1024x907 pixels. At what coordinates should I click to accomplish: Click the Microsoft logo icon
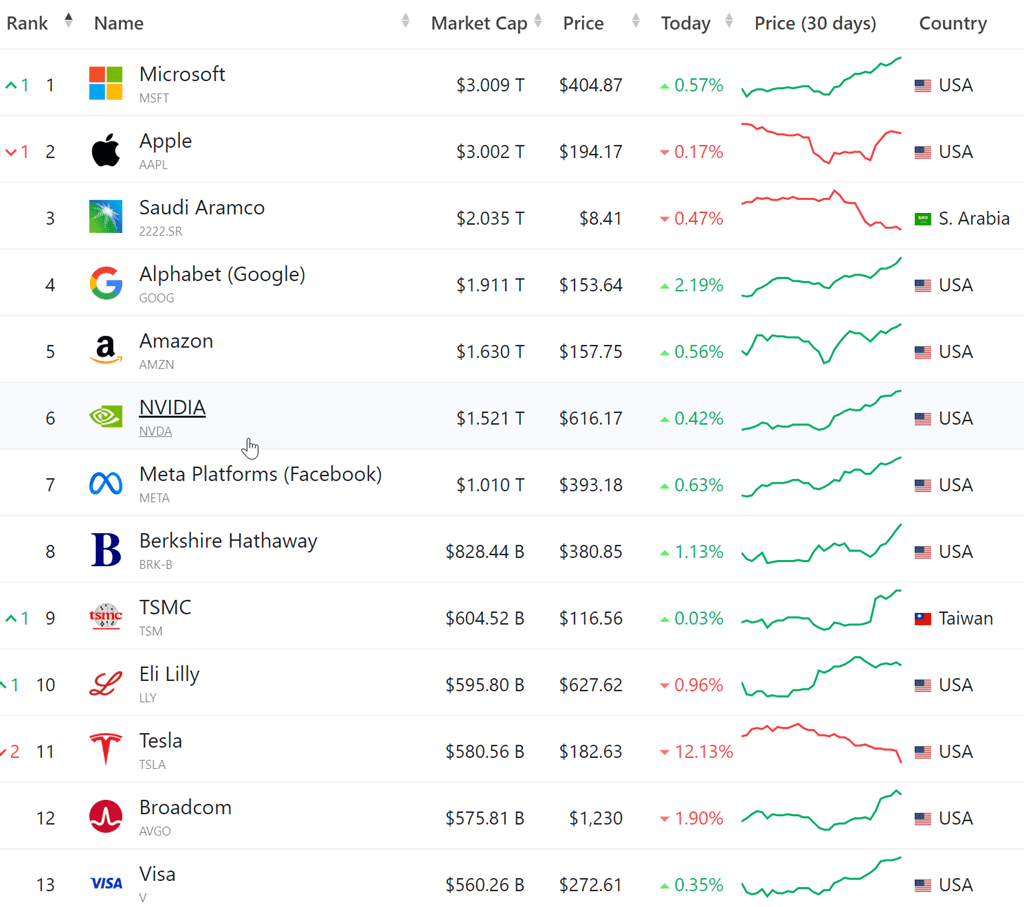pyautogui.click(x=106, y=84)
